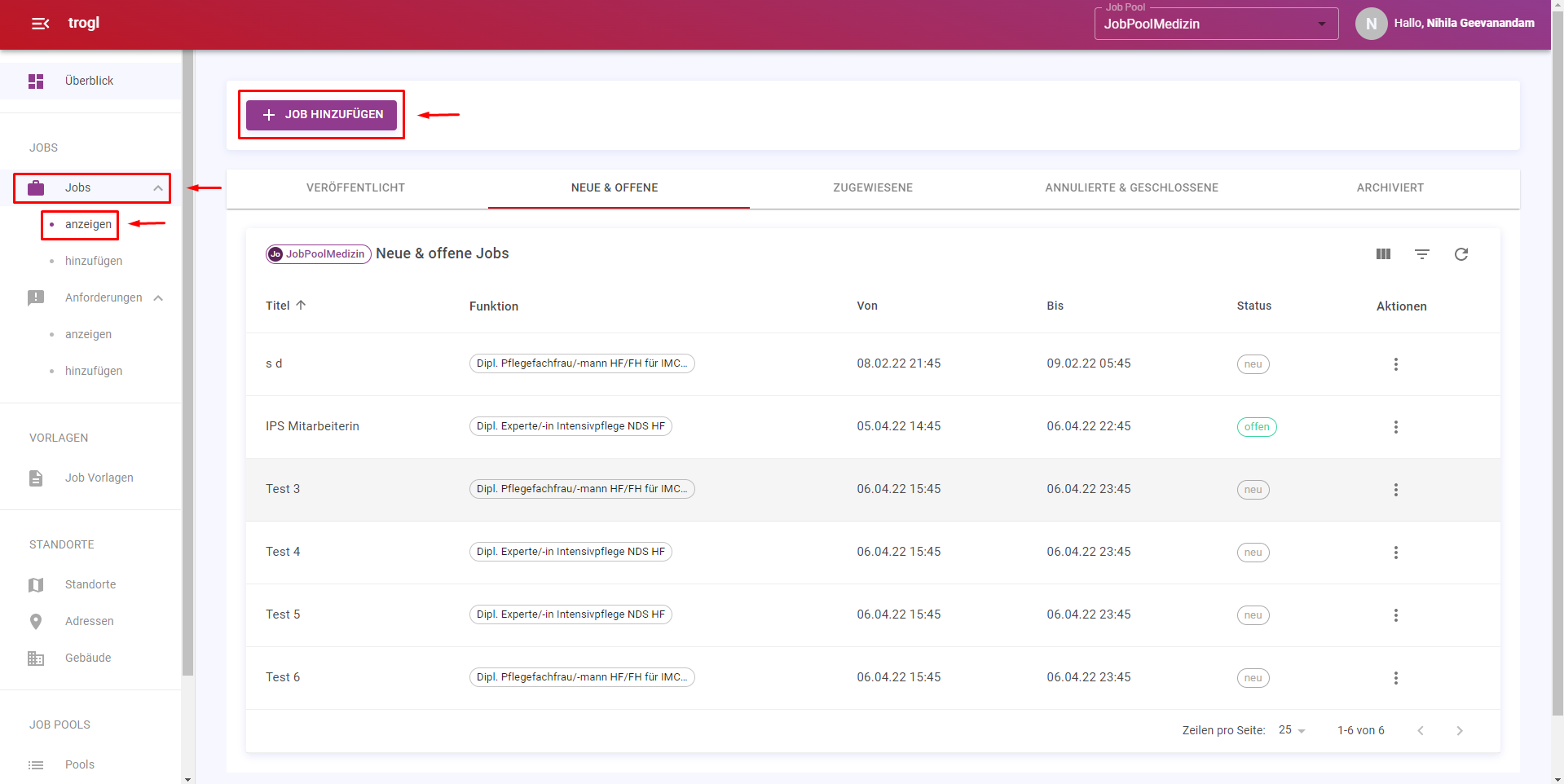
Task: Switch to the Veröffentlicht tab
Action: (x=355, y=188)
